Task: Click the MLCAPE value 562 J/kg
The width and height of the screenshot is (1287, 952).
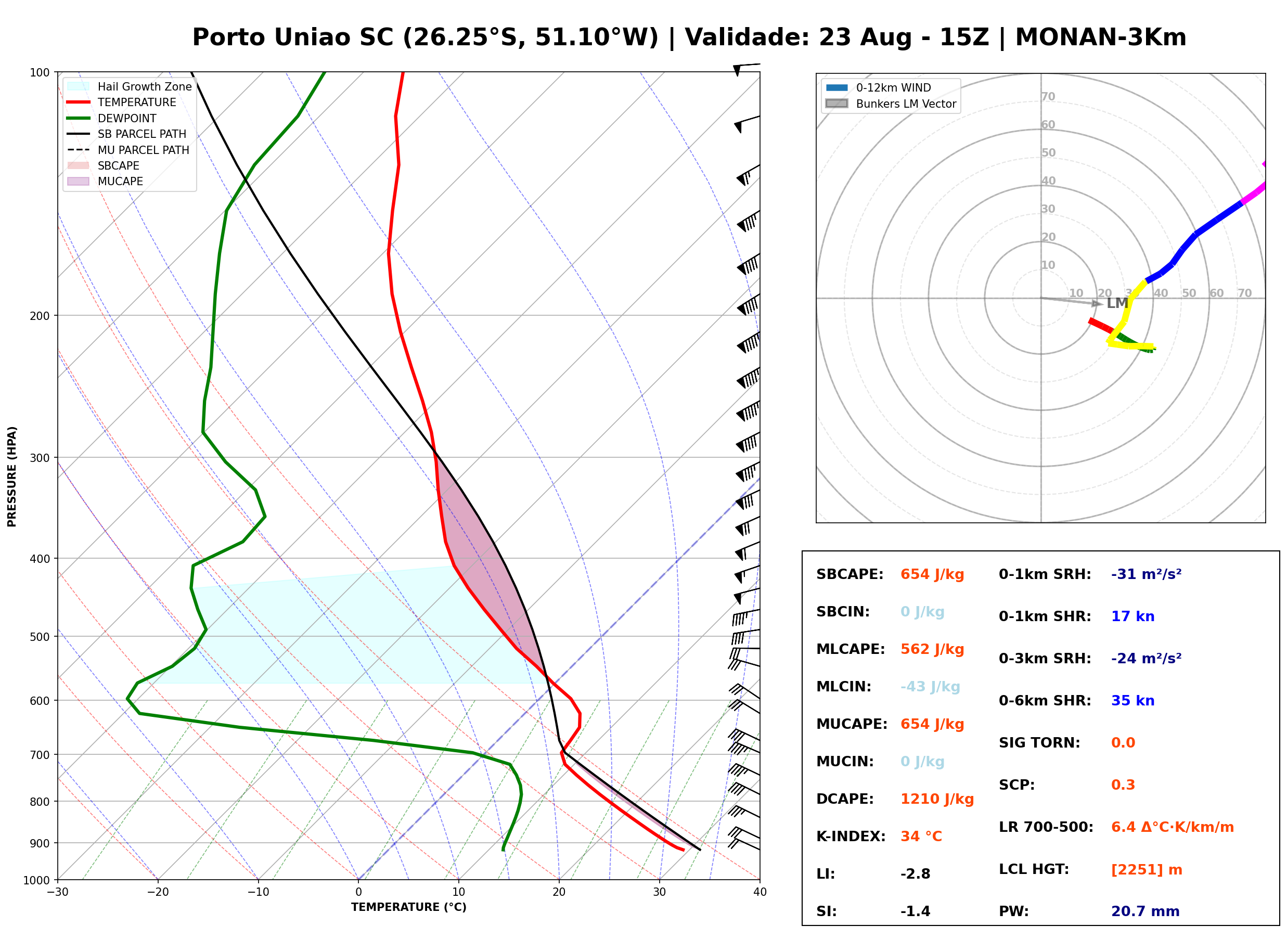Action: [933, 649]
